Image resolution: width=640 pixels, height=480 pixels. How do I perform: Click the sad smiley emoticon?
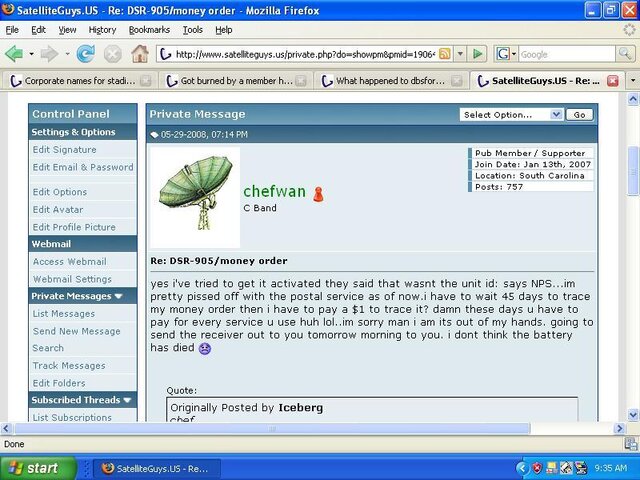[204, 349]
